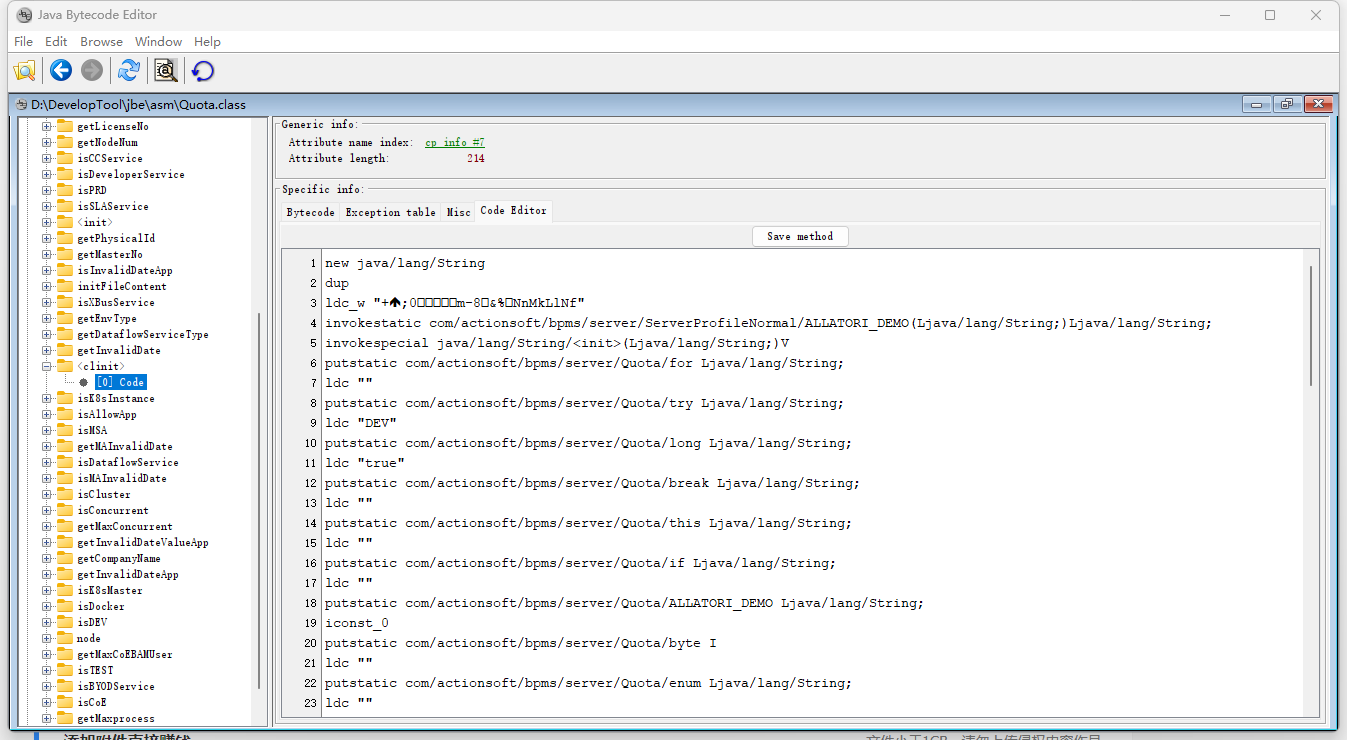Select the isDocker folder icon
Image resolution: width=1347 pixels, height=740 pixels.
point(65,606)
